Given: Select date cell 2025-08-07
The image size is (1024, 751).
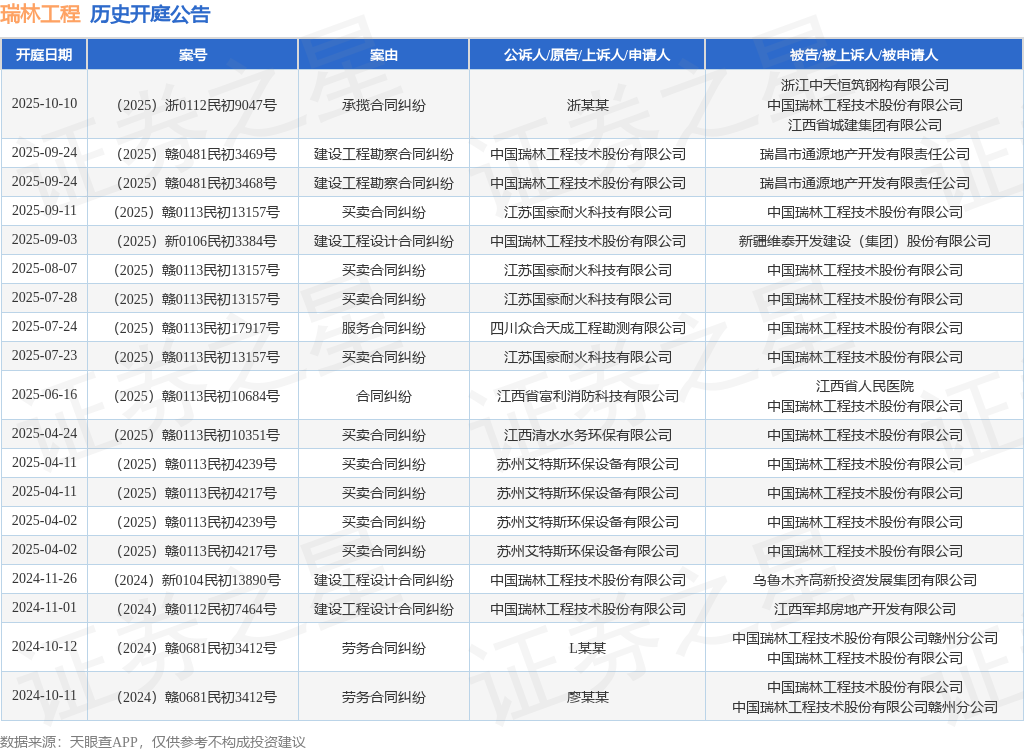Looking at the screenshot, I should pyautogui.click(x=44, y=268).
